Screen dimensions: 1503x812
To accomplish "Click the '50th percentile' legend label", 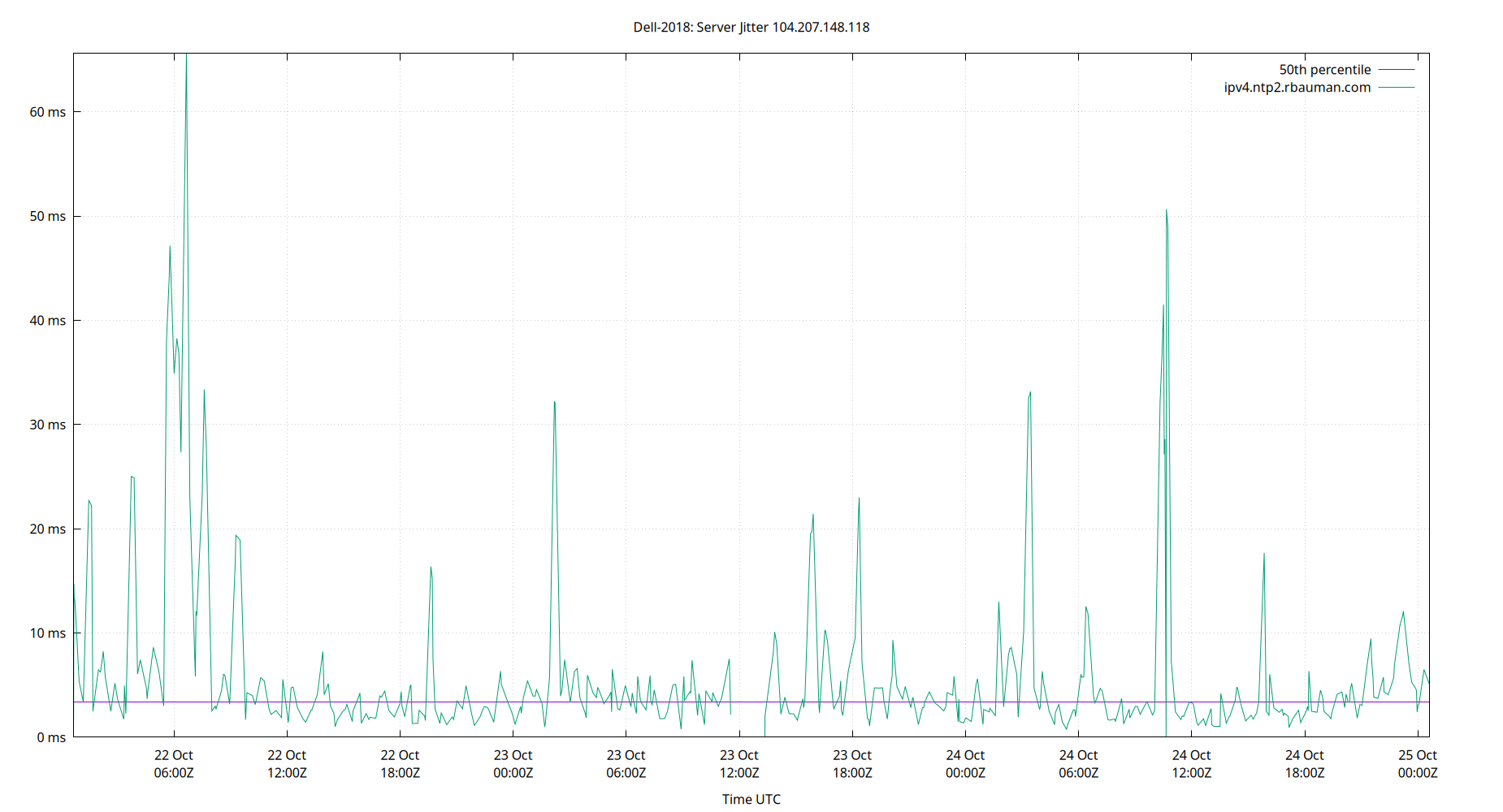I will pos(1325,70).
